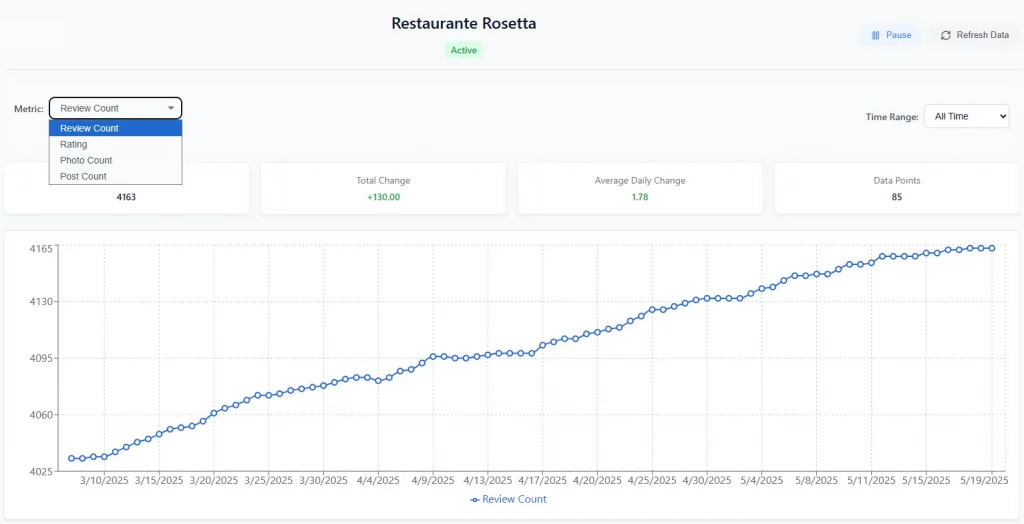Click the 4095 y-axis label
The image size is (1024, 524).
coord(40,358)
